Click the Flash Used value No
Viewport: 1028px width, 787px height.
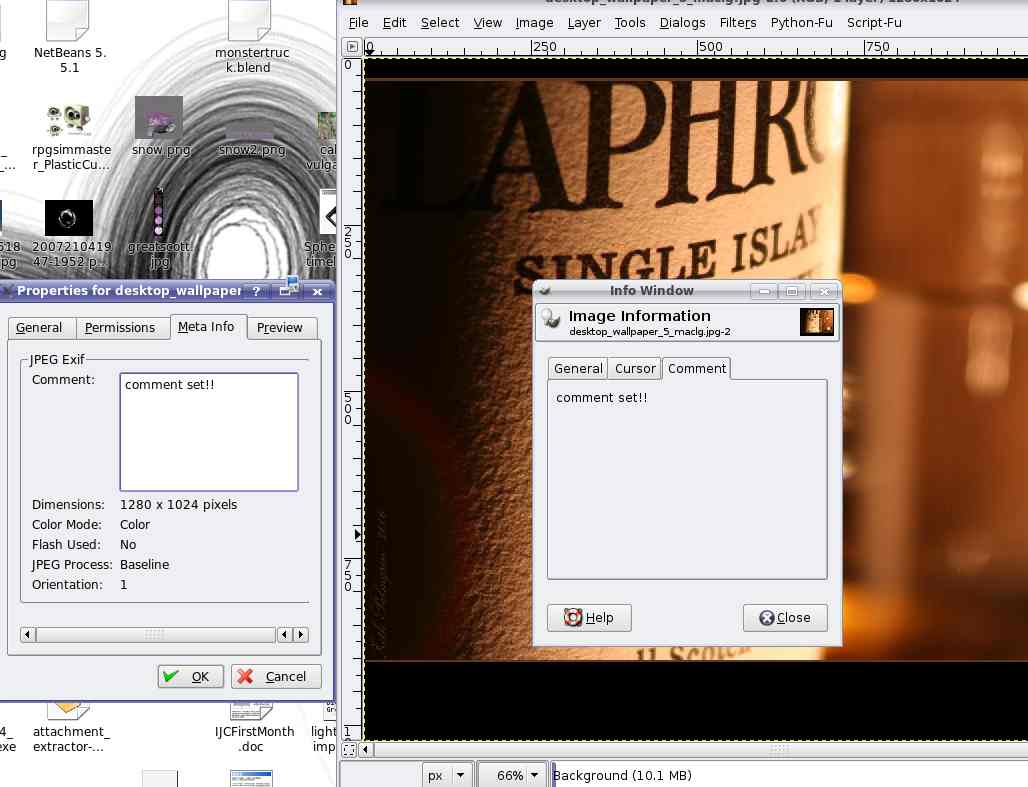[128, 545]
